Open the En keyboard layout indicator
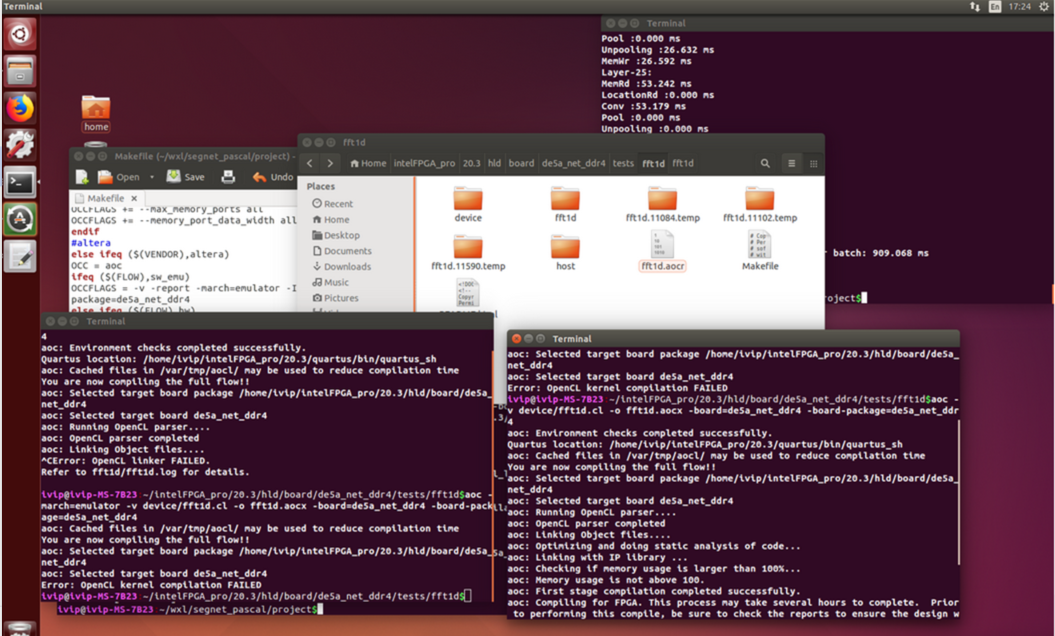 coord(994,6)
